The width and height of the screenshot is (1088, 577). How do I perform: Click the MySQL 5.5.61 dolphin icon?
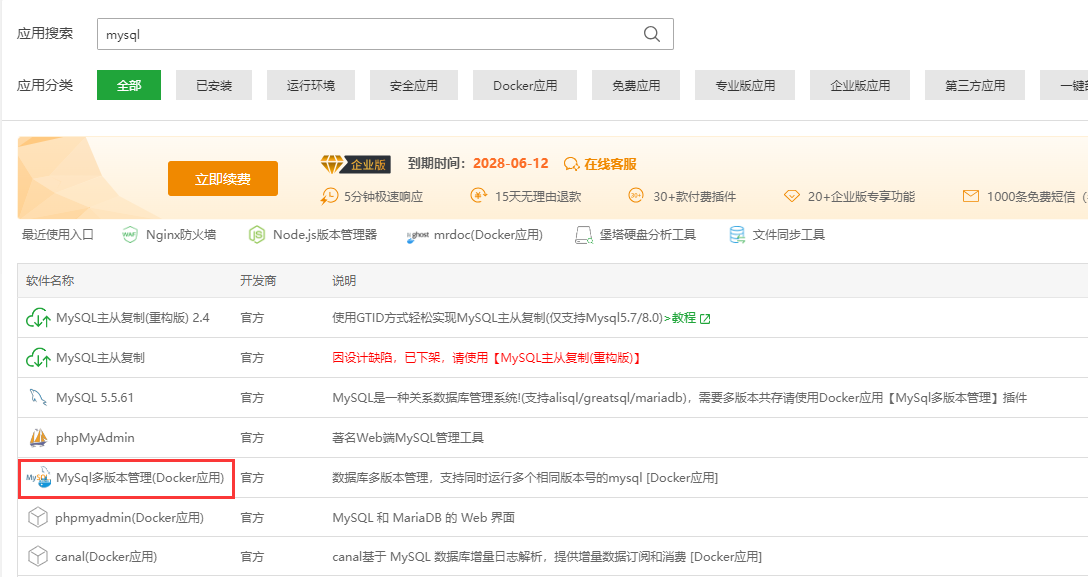pos(37,398)
